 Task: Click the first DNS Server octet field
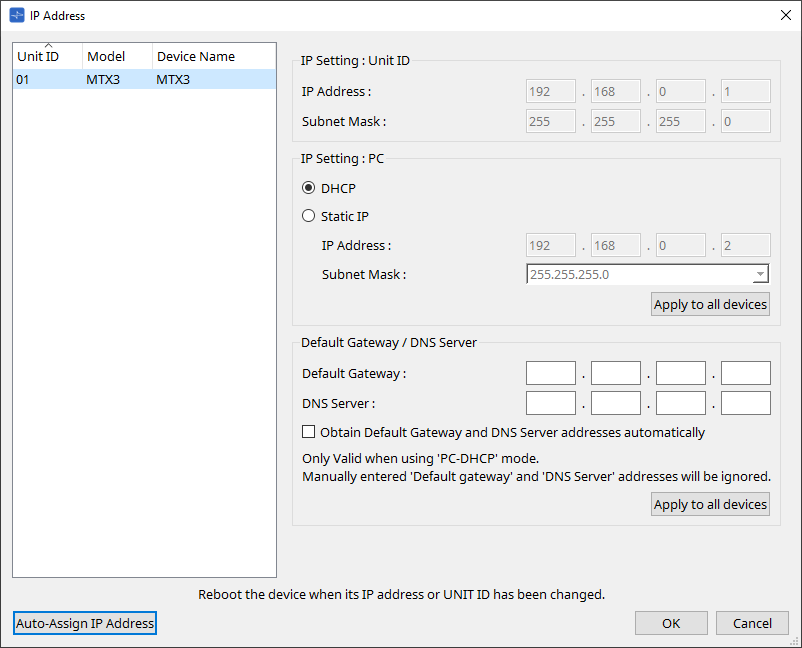551,403
